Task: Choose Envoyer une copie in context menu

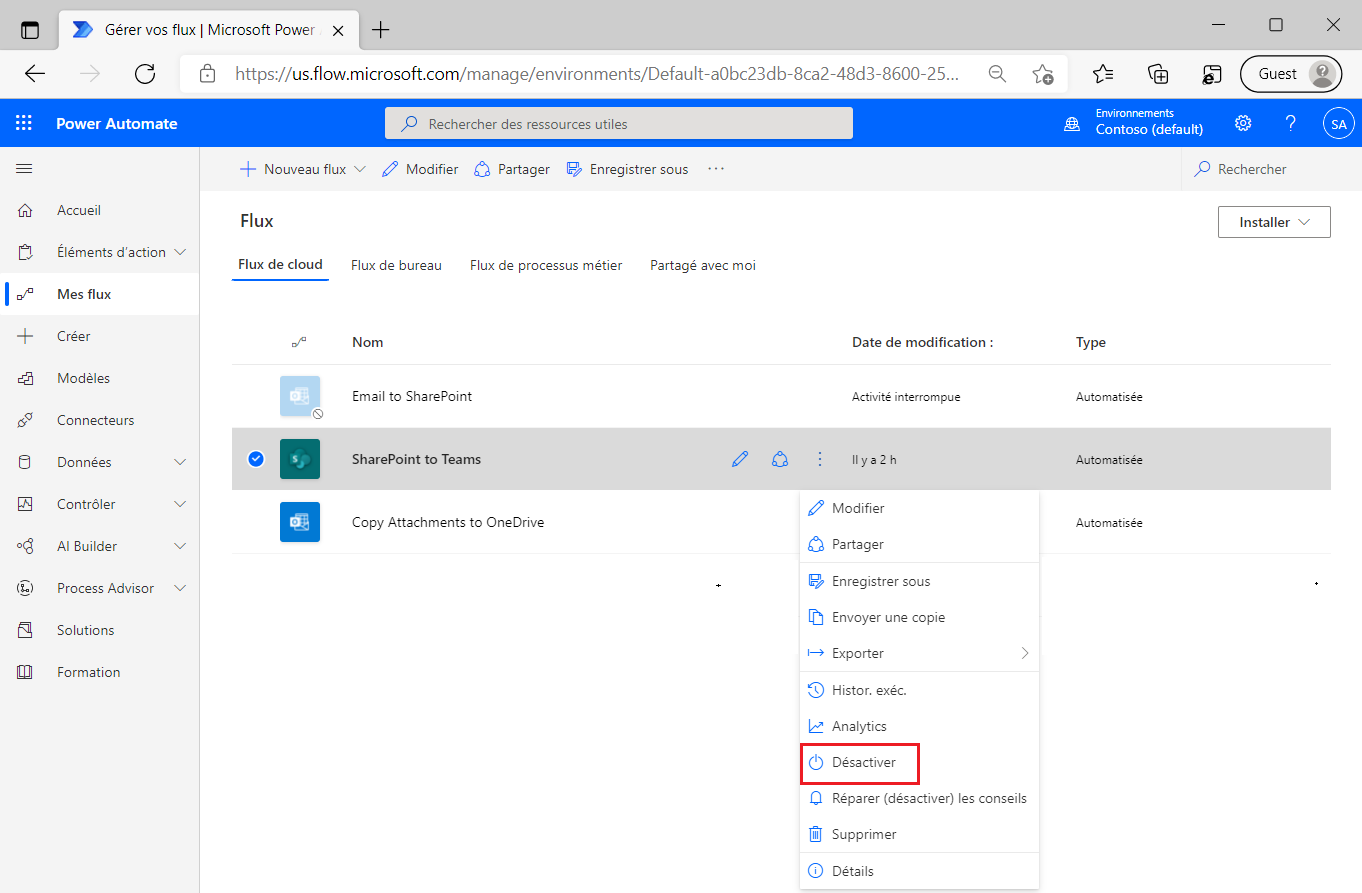Action: pyautogui.click(x=919, y=617)
